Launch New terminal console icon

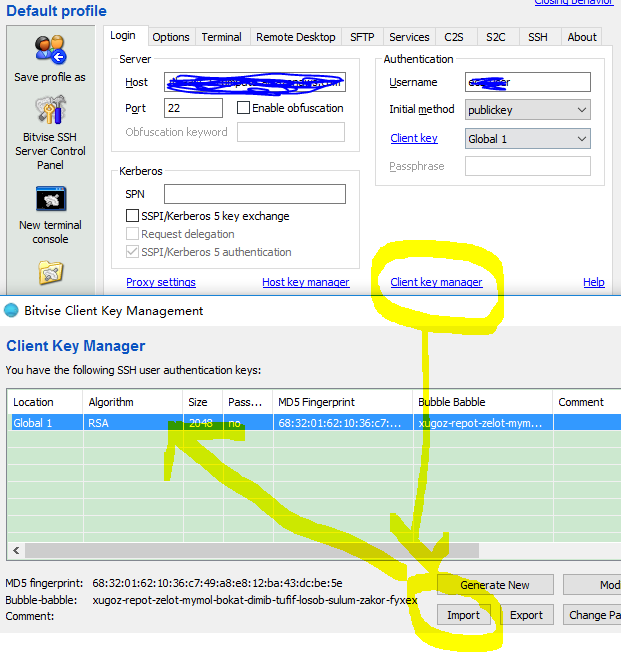(x=51, y=199)
